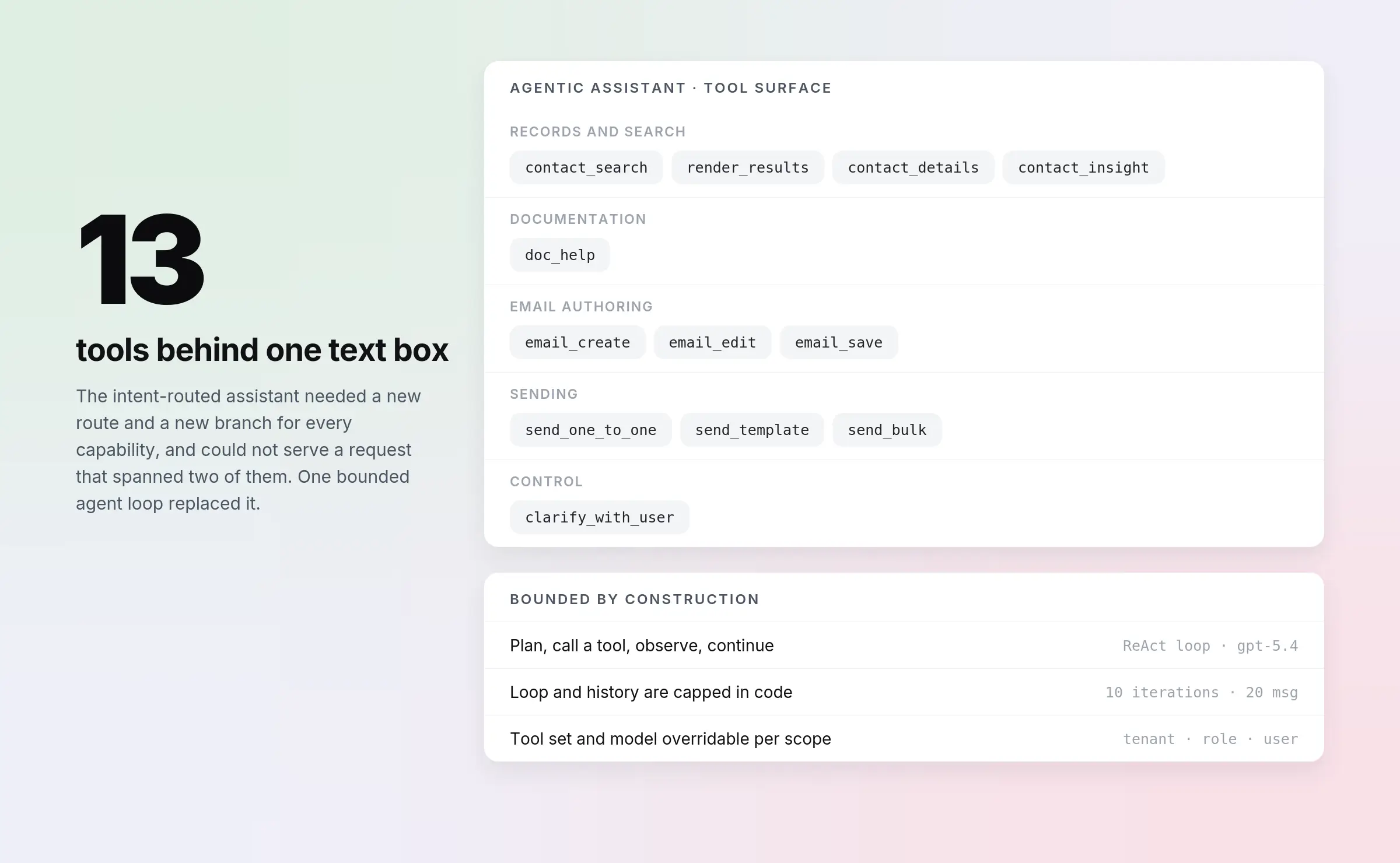Click 'Loop and history are capped in code'

651,692
